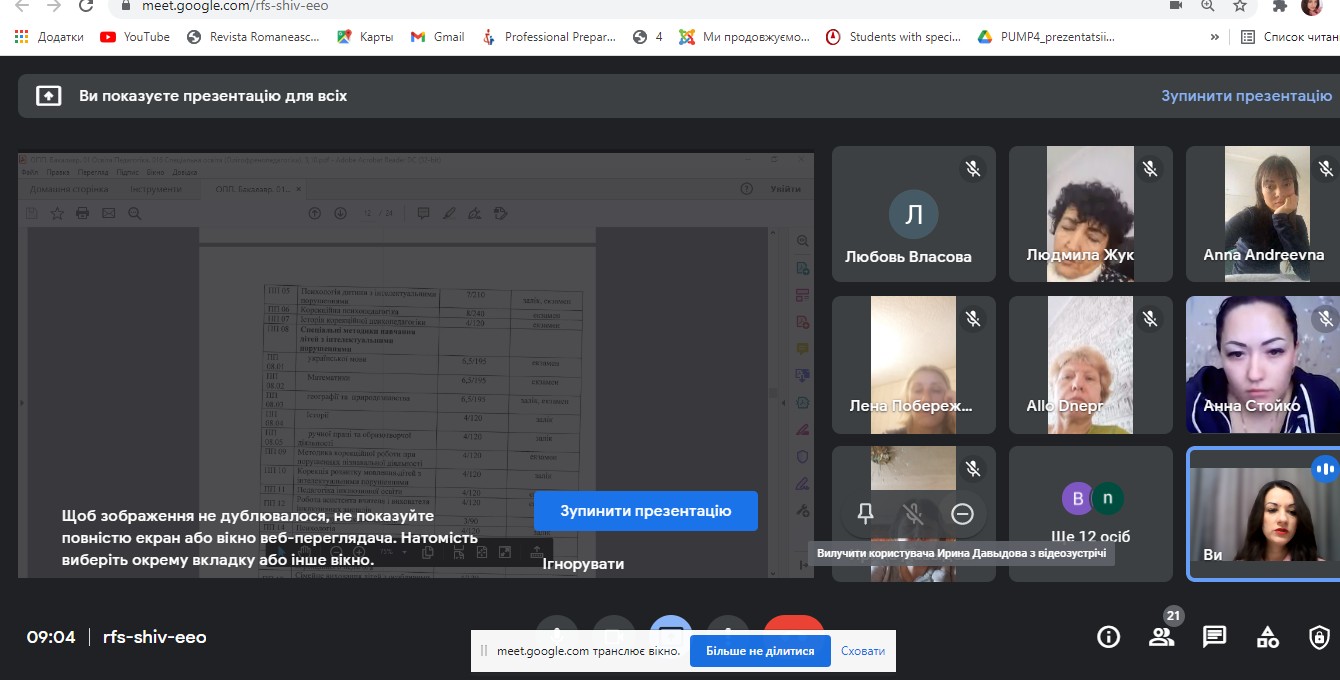Bookmark this page with the star icon
This screenshot has height=680, width=1340.
[1240, 6]
